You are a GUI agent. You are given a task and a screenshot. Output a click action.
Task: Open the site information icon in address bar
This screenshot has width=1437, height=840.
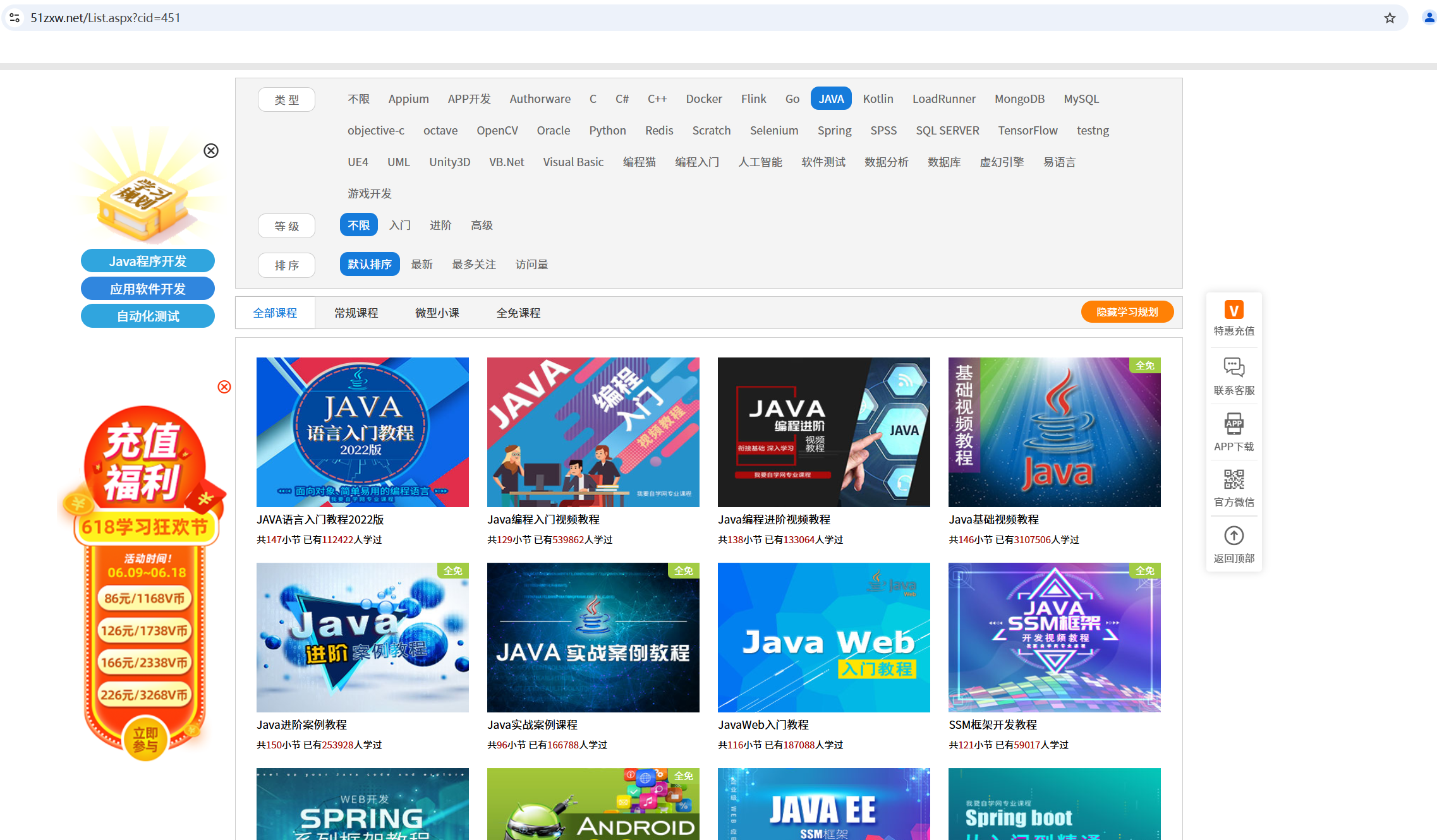pyautogui.click(x=15, y=18)
